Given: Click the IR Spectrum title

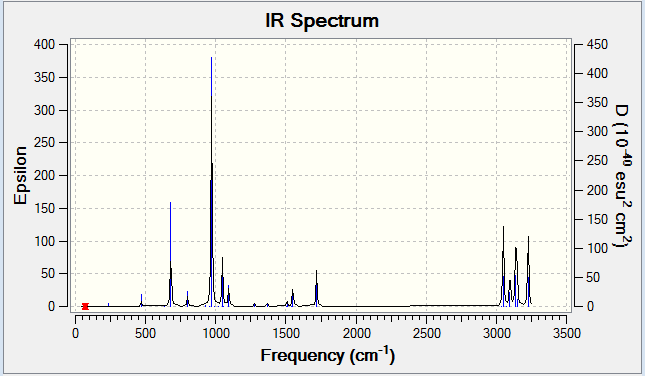Looking at the screenshot, I should [322, 20].
